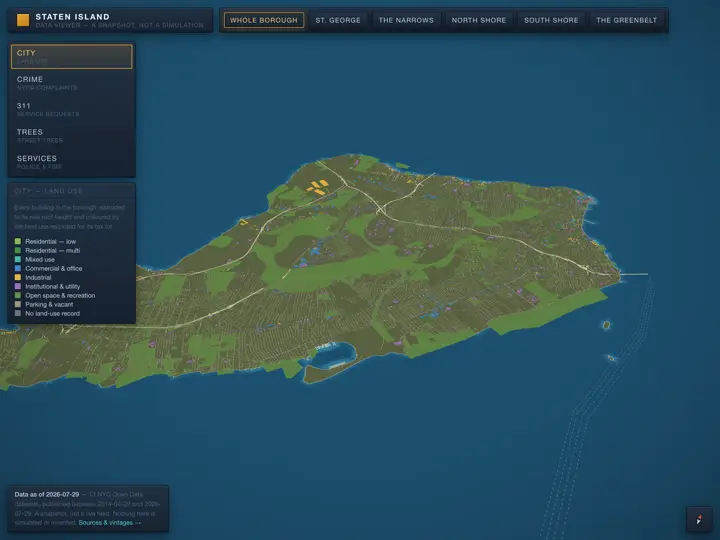Click the Residential — multi legend swatch
The image size is (720, 540).
(x=18, y=250)
